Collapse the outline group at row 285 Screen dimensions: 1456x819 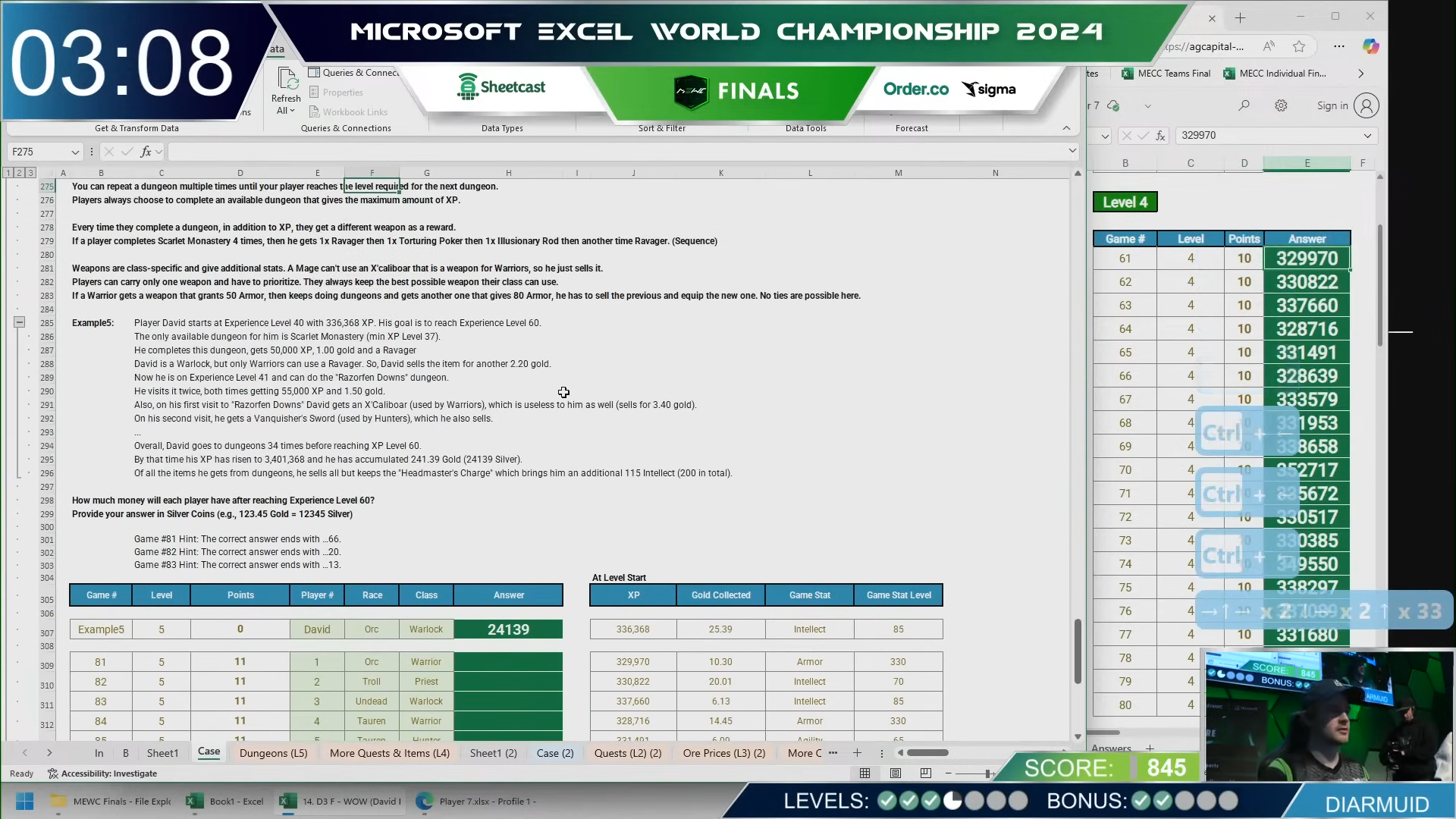[x=20, y=322]
